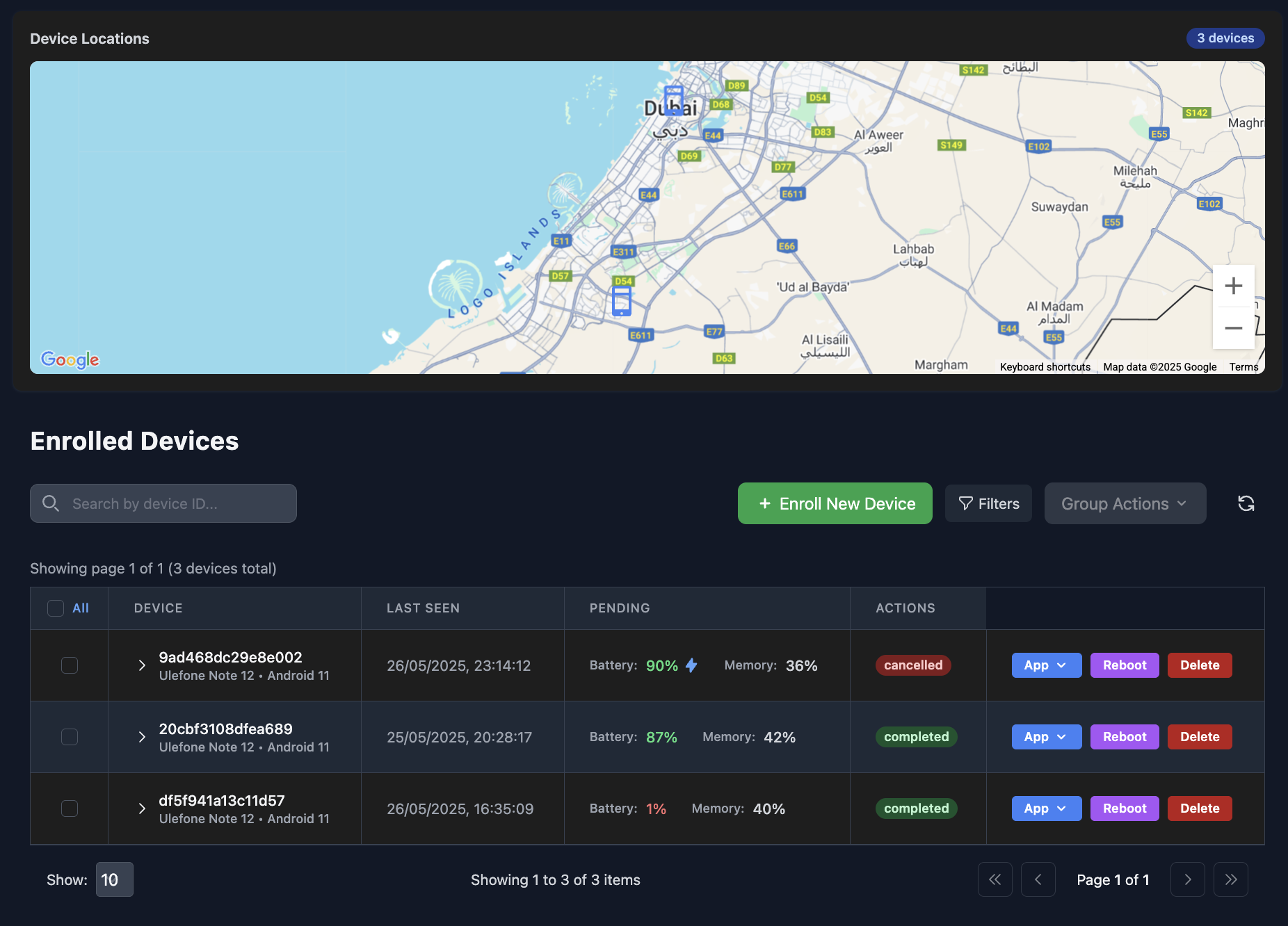
Task: Click the previous page arrow
Action: [x=1038, y=879]
